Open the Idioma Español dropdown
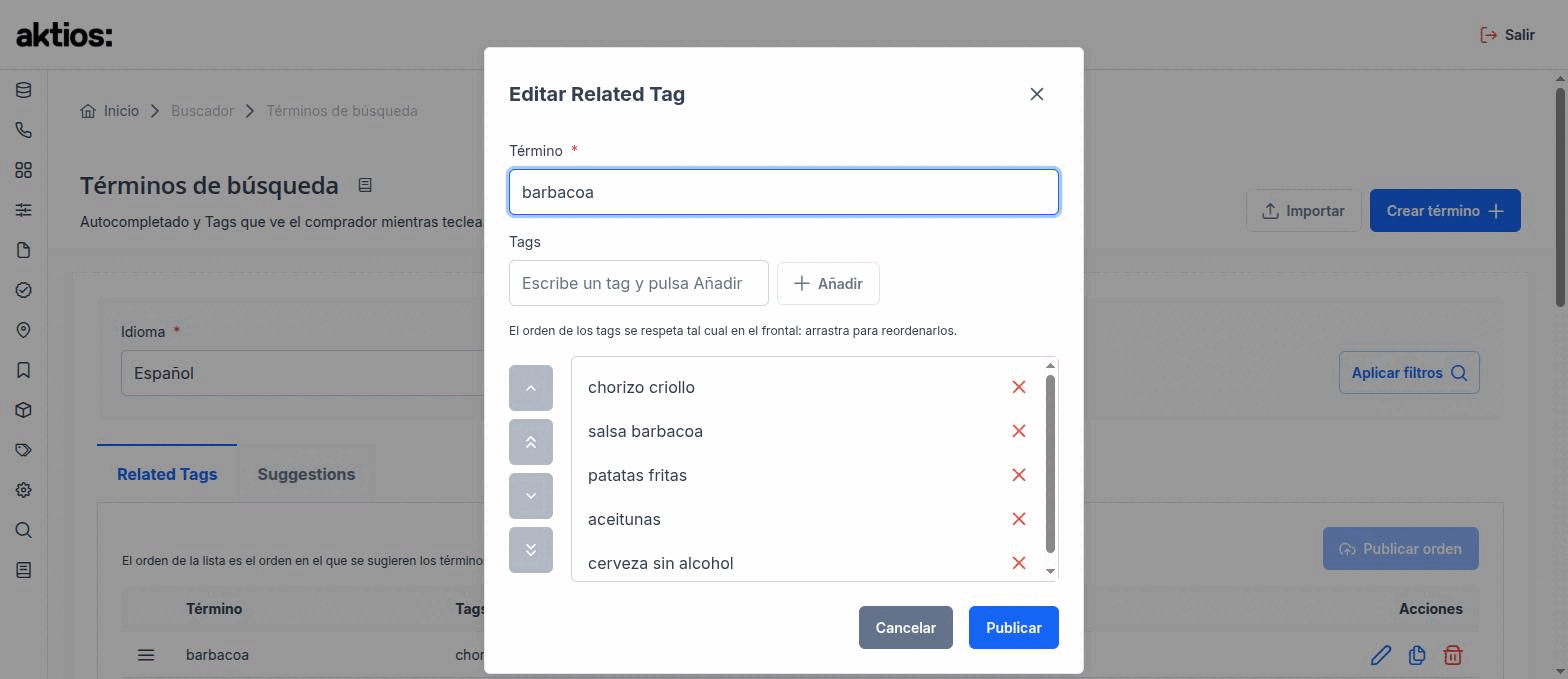This screenshot has width=1568, height=679. click(302, 373)
